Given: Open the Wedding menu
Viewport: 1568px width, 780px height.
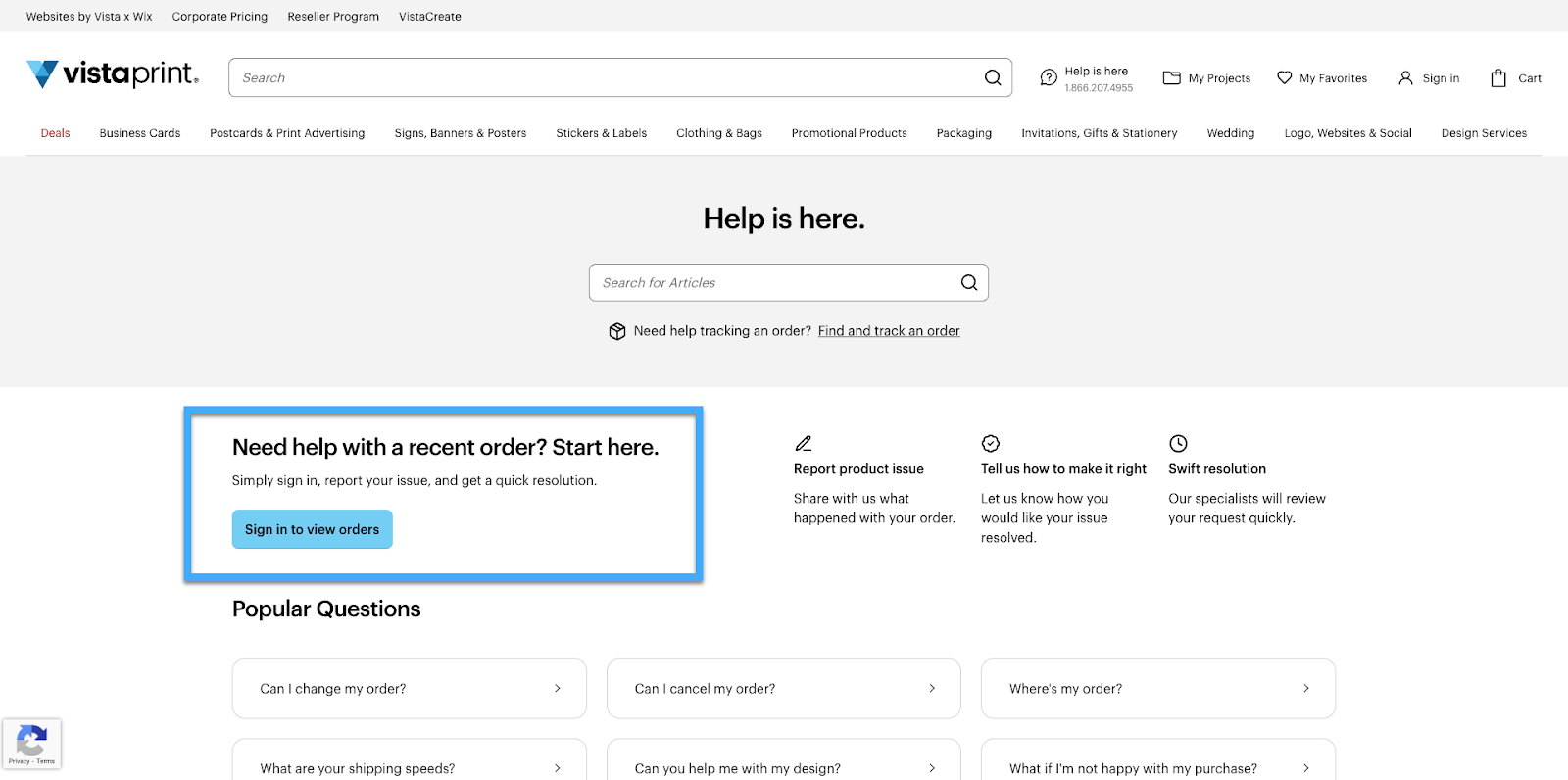Looking at the screenshot, I should coord(1231,133).
